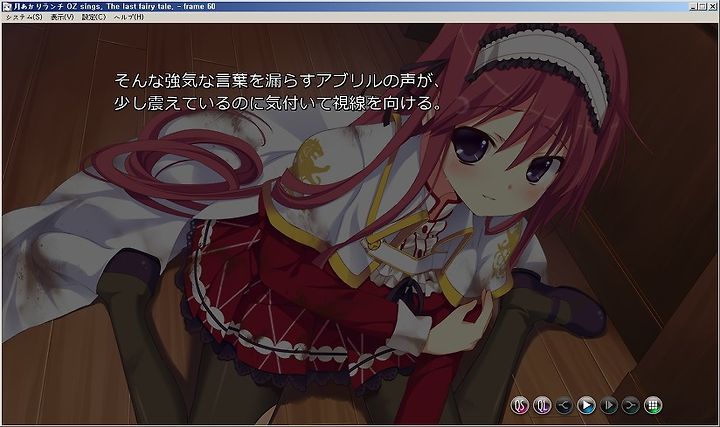The height and width of the screenshot is (427, 720).
Task: Open the ヘルプ(H) menu
Action: point(129,17)
